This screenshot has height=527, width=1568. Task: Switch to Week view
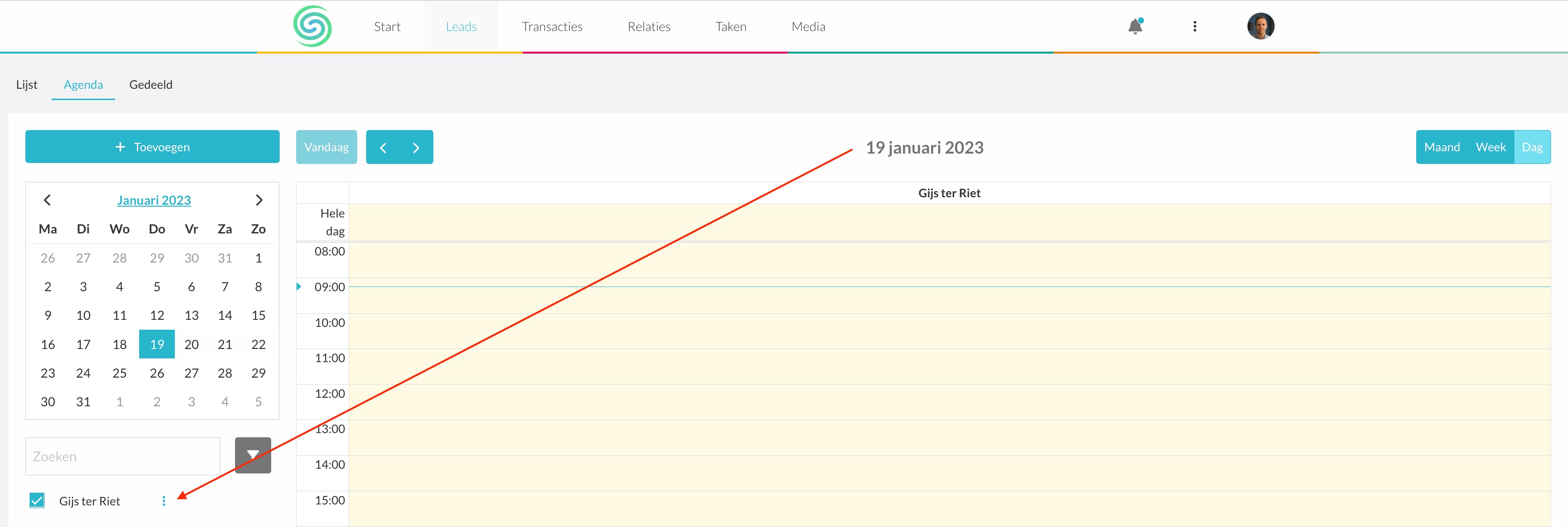point(1491,147)
